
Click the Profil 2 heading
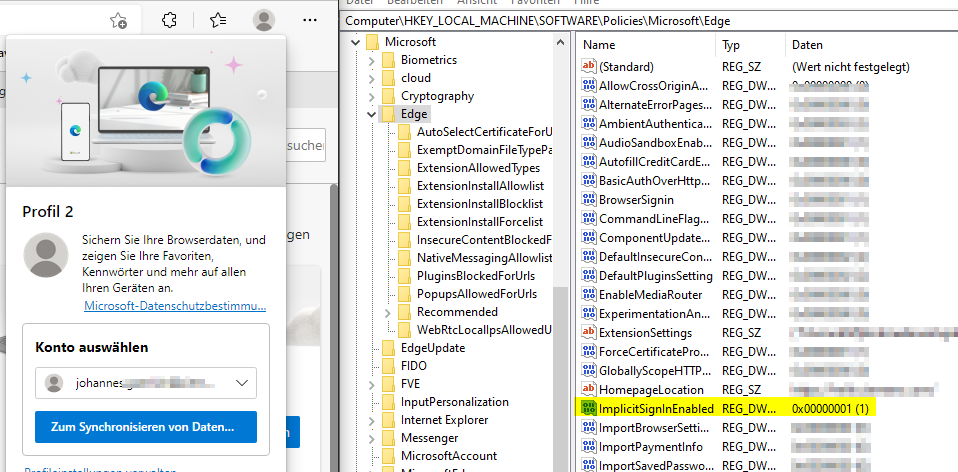48,212
